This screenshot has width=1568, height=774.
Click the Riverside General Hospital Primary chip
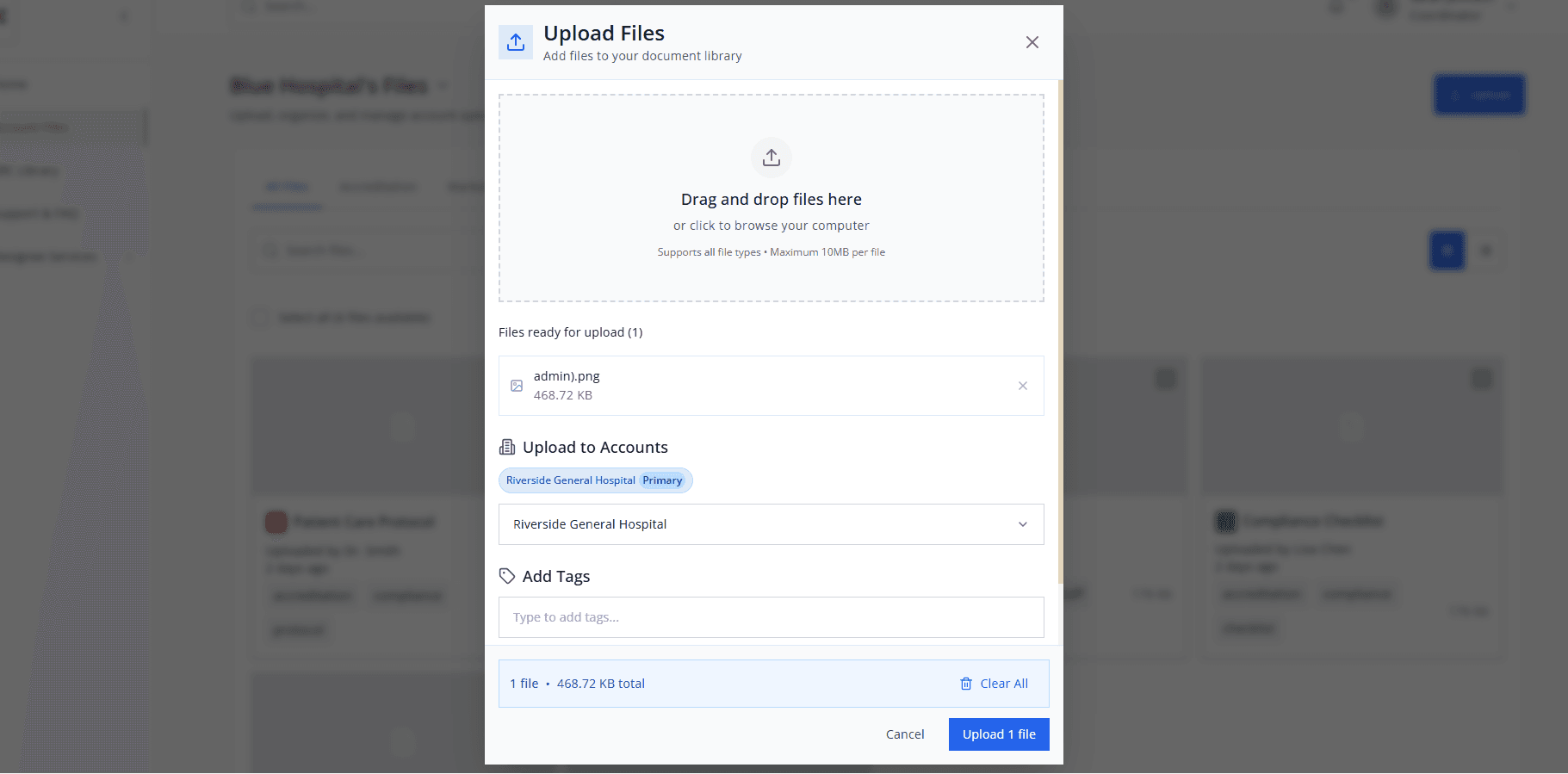[595, 480]
